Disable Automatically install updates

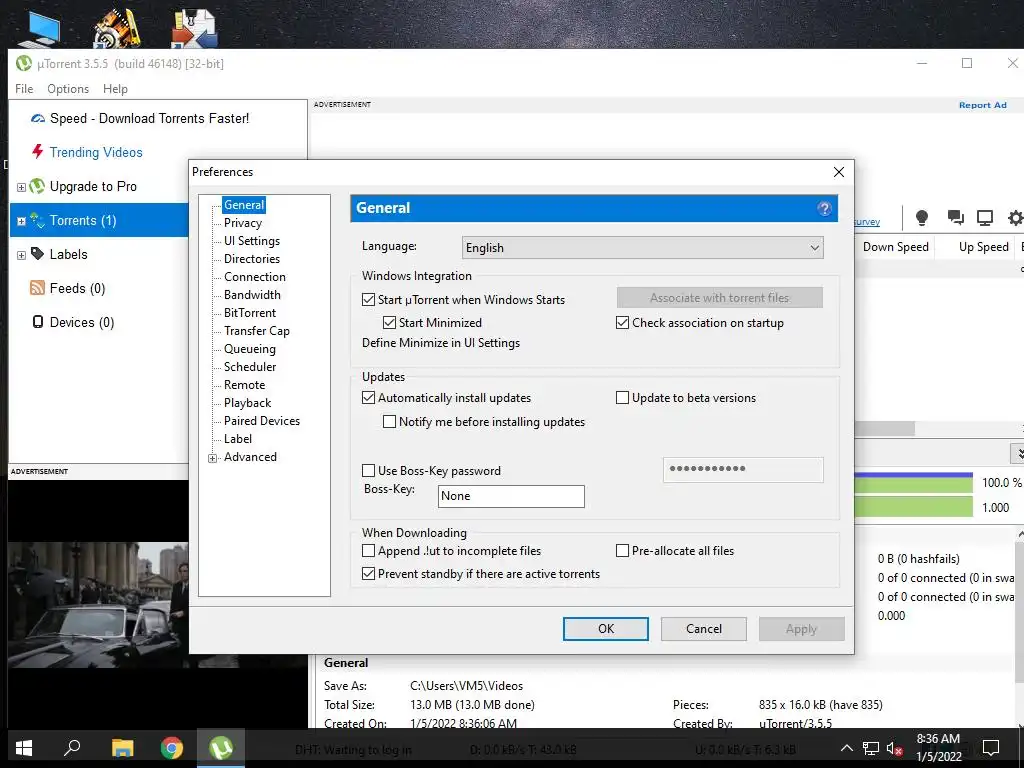[x=368, y=398]
